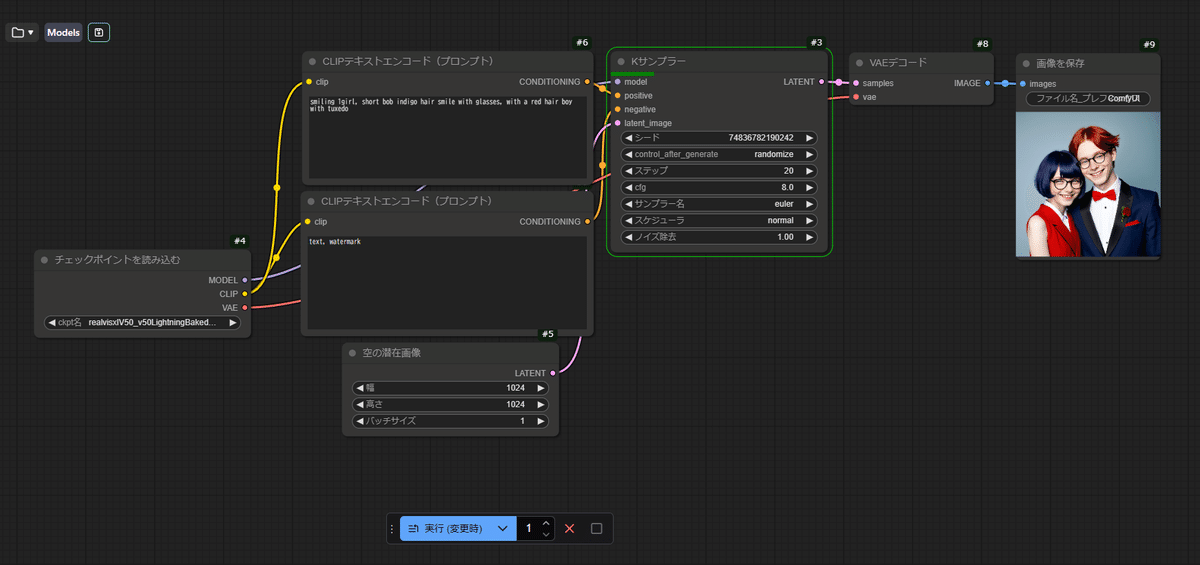The width and height of the screenshot is (1200, 565).
Task: Open the generated couple image preview
Action: click(1088, 185)
